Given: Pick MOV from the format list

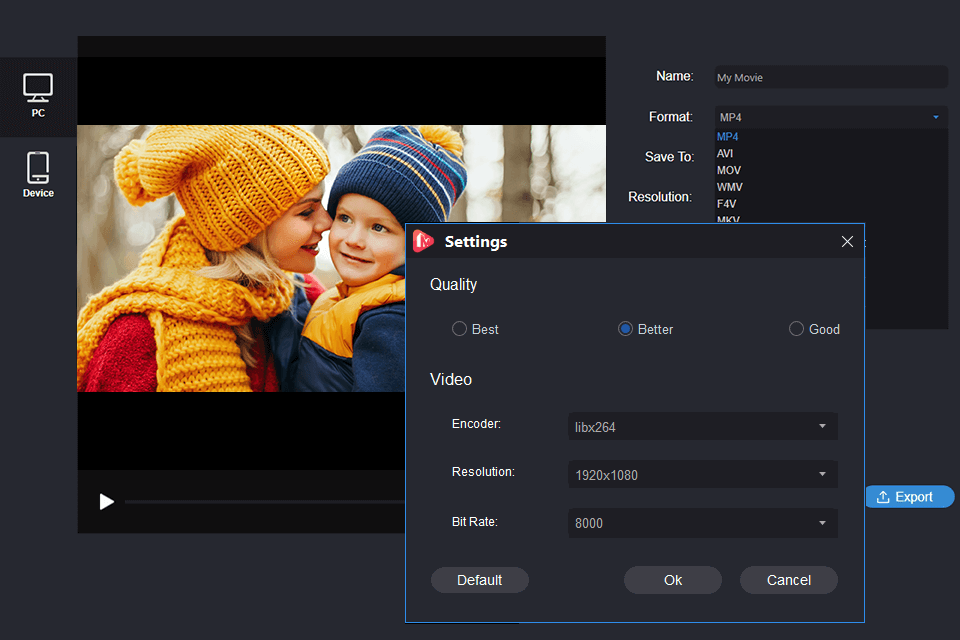Looking at the screenshot, I should point(729,171).
